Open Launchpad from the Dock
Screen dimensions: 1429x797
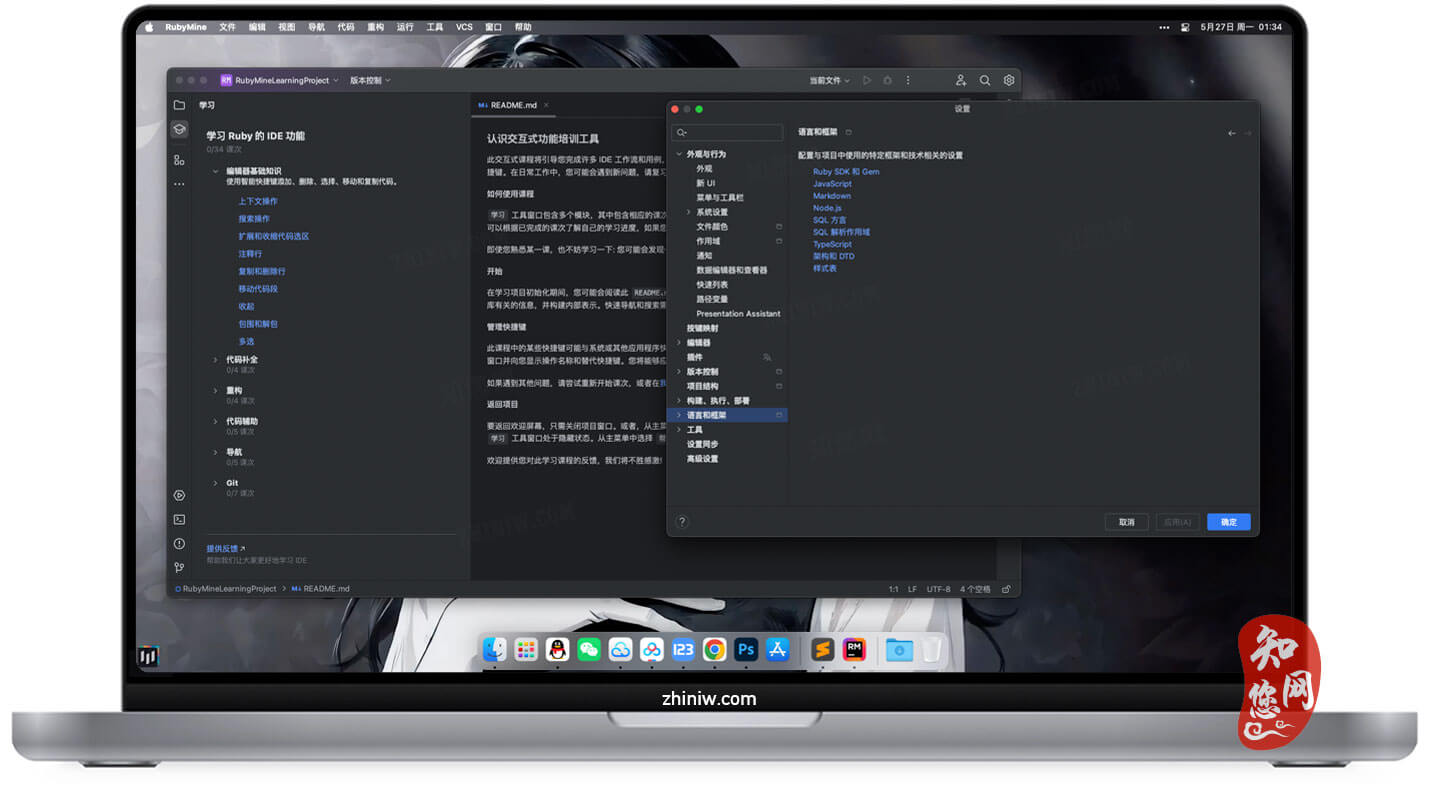point(526,650)
